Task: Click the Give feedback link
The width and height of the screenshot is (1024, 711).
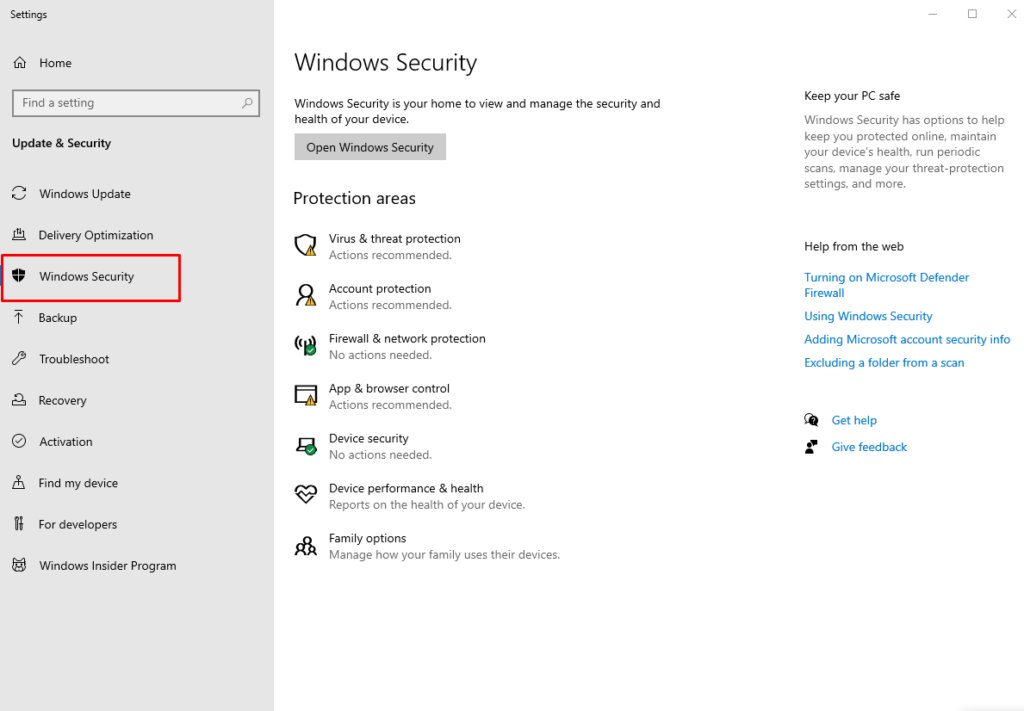Action: pos(869,447)
